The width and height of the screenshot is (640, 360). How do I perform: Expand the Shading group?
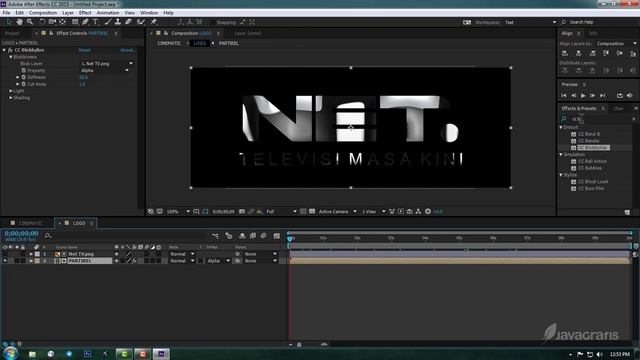pos(11,98)
